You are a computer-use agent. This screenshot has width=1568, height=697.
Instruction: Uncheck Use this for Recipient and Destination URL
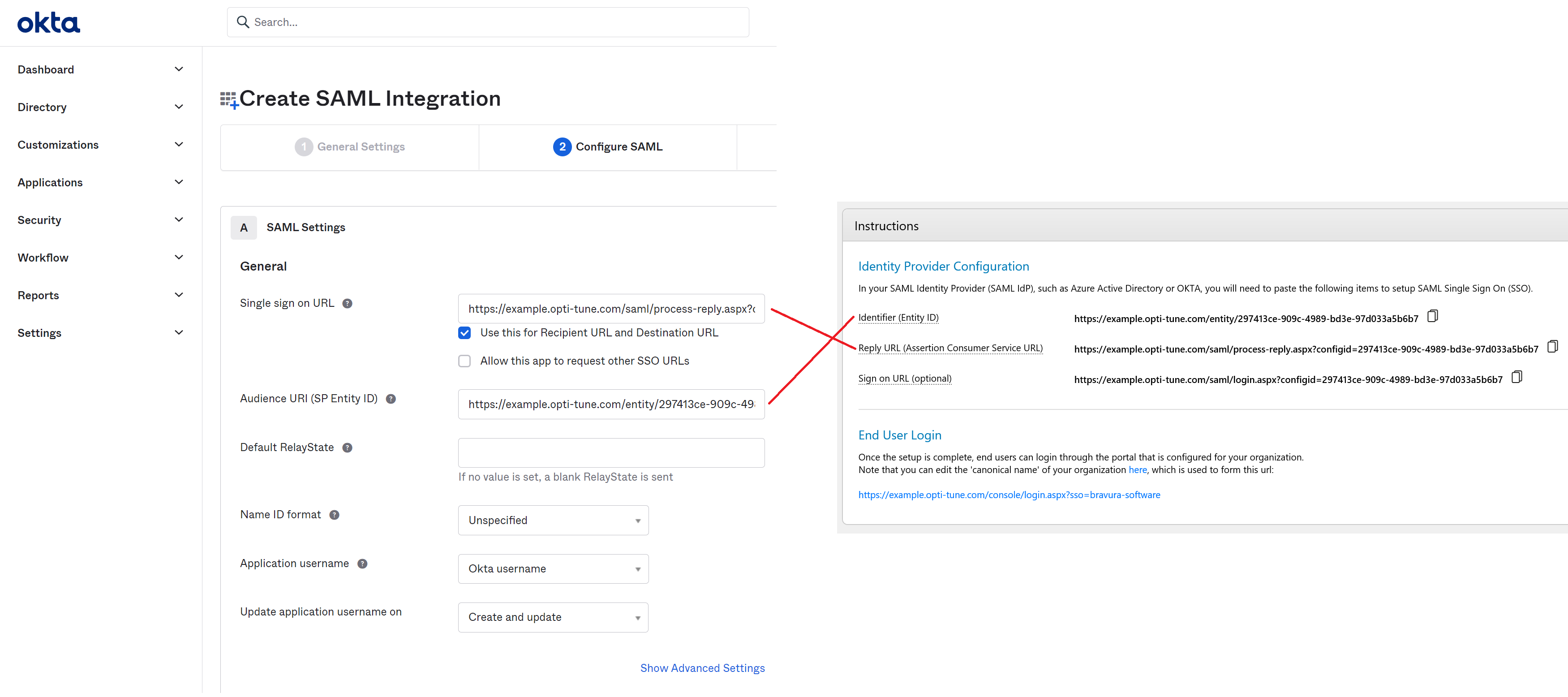[x=464, y=333]
